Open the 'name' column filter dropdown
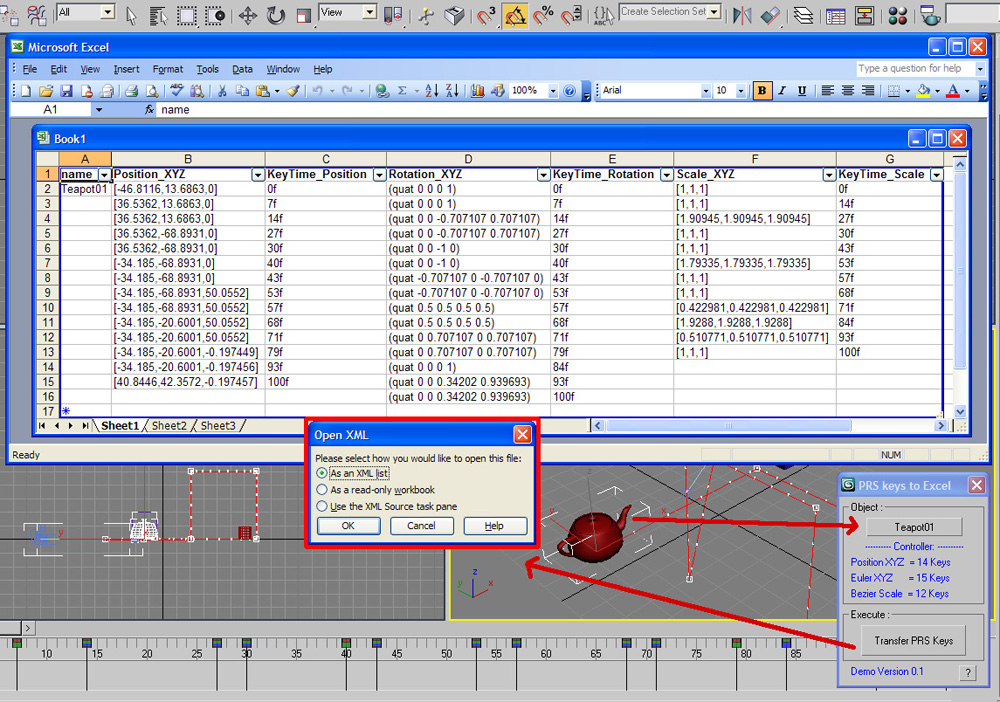Viewport: 1000px width, 702px height. [x=104, y=175]
